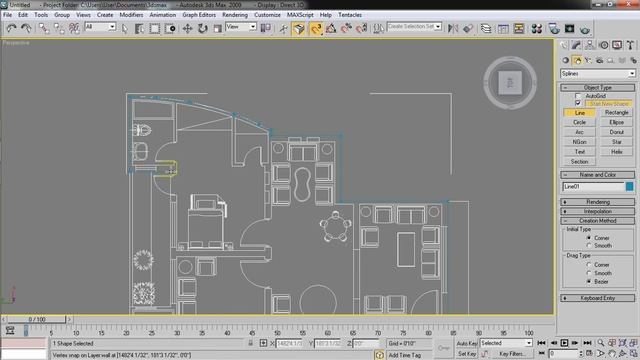Activate the Select and Scale tool
The width and height of the screenshot is (640, 360).
[x=218, y=28]
